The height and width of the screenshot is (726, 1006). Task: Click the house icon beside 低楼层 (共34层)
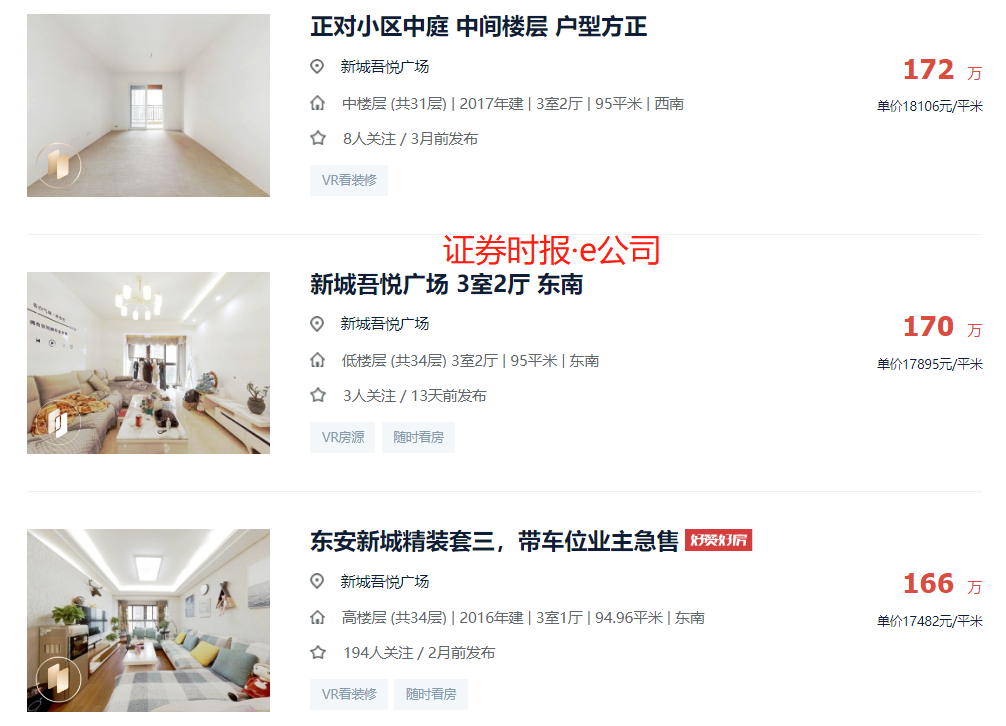pyautogui.click(x=318, y=360)
